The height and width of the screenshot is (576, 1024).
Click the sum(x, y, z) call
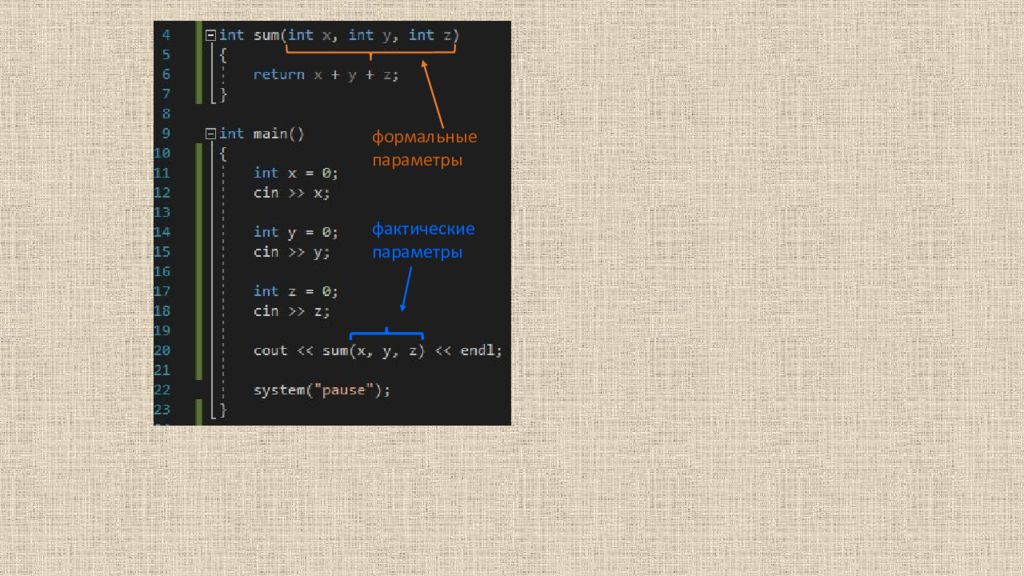click(x=373, y=351)
